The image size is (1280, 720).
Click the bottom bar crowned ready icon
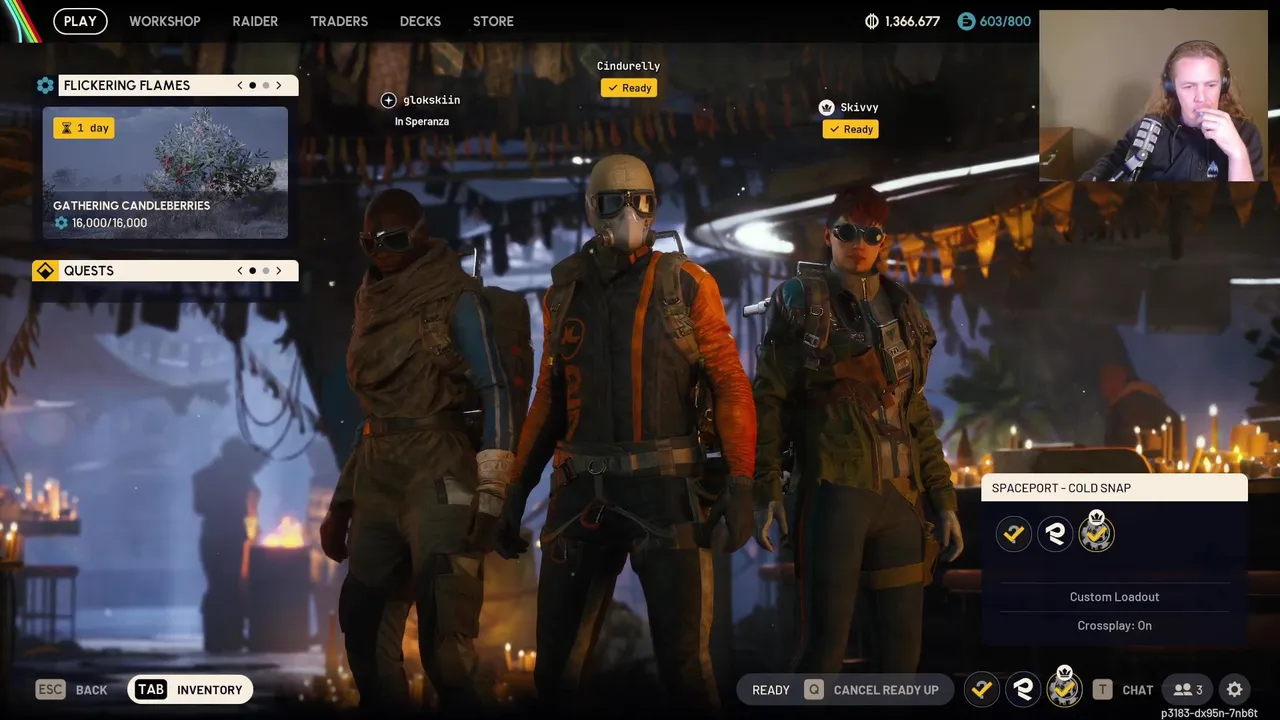(x=1064, y=687)
